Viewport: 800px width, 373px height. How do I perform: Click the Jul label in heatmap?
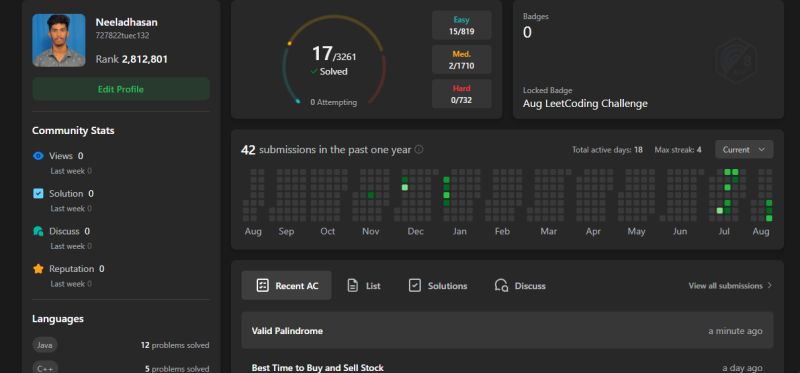[724, 231]
